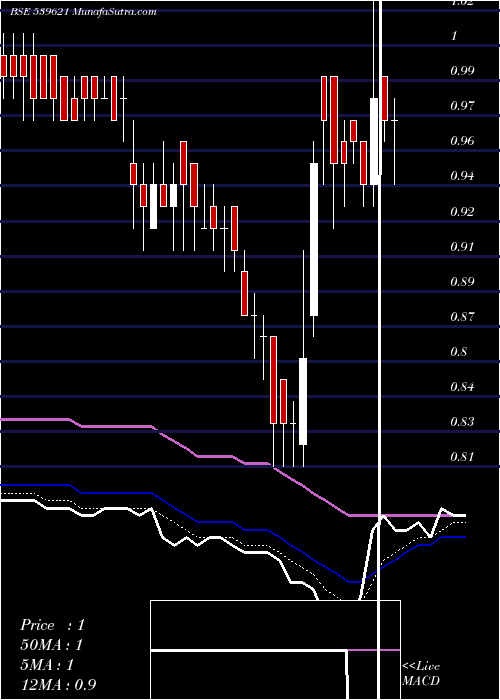Select the '5MA : 1' legend entry
Screen dimensions: 500x700
pos(47,665)
